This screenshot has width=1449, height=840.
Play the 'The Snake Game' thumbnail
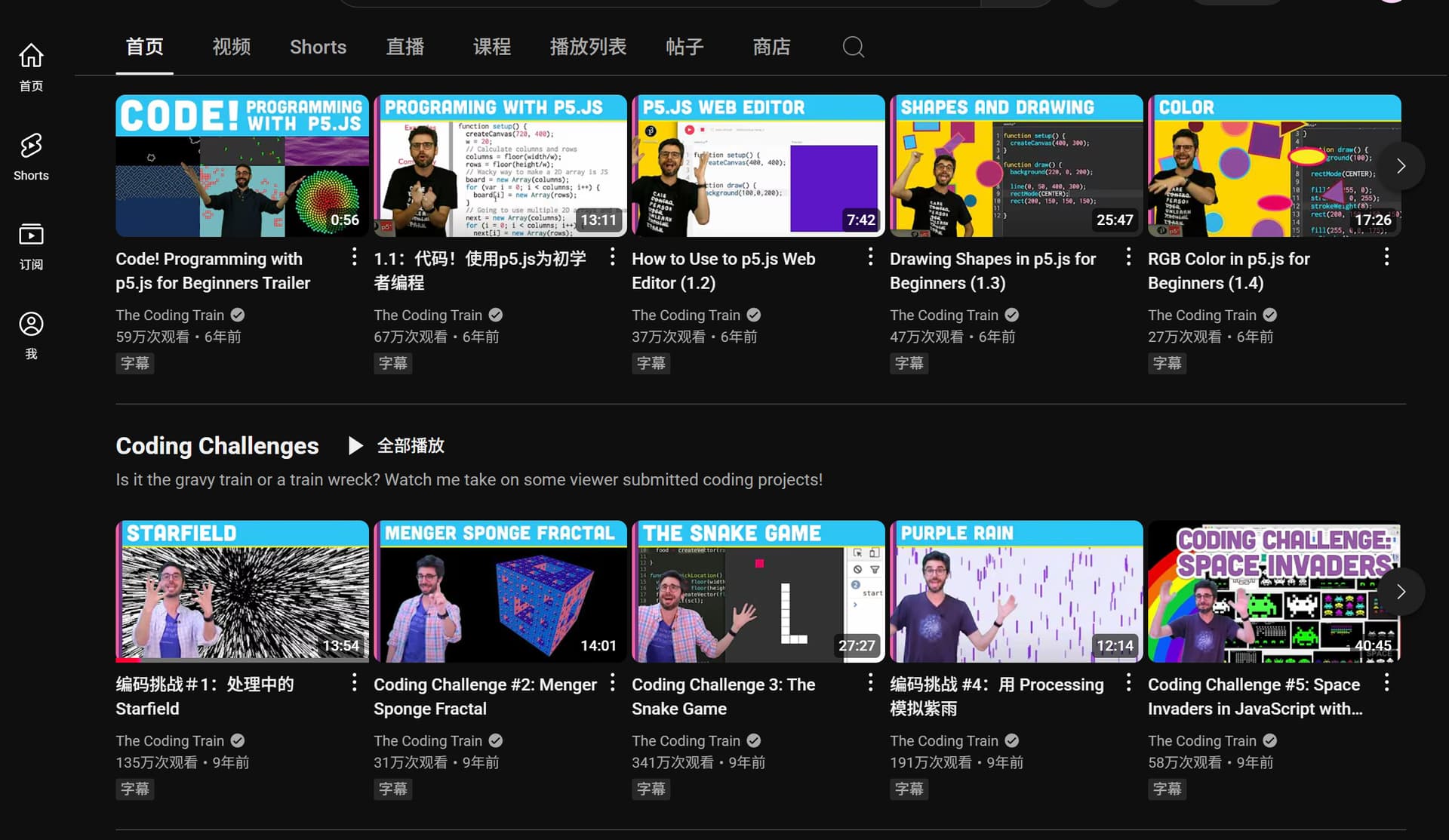[758, 592]
